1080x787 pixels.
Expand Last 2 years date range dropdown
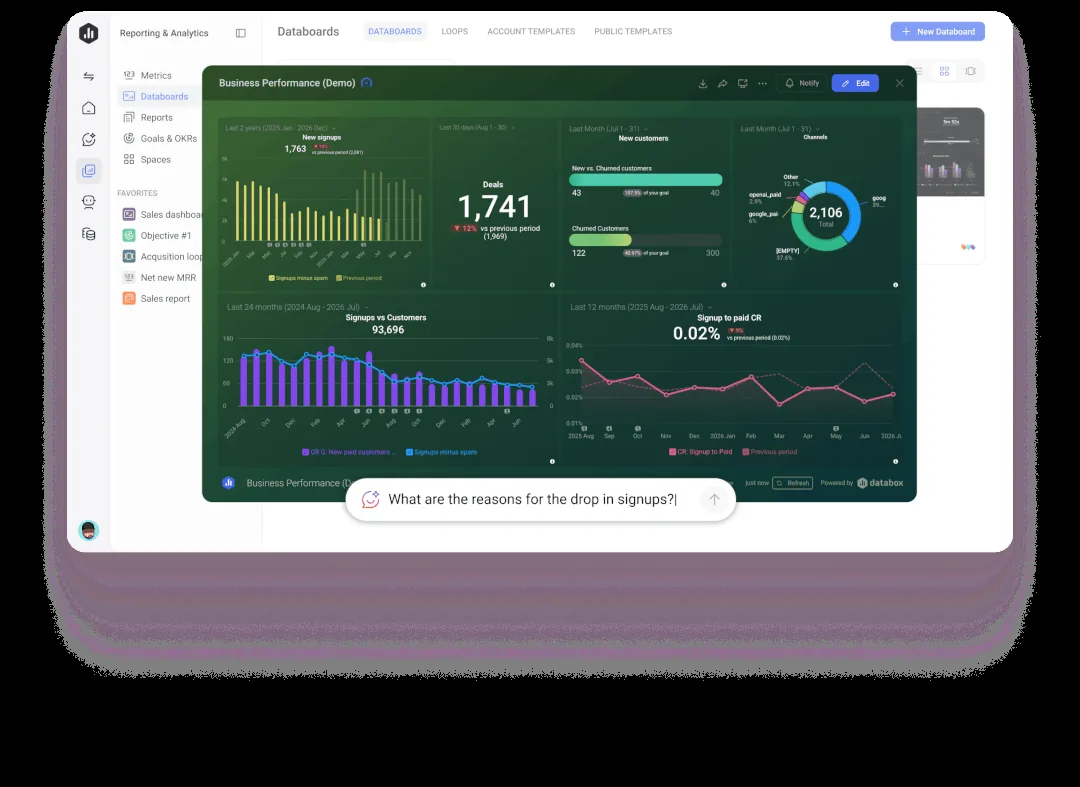click(281, 128)
